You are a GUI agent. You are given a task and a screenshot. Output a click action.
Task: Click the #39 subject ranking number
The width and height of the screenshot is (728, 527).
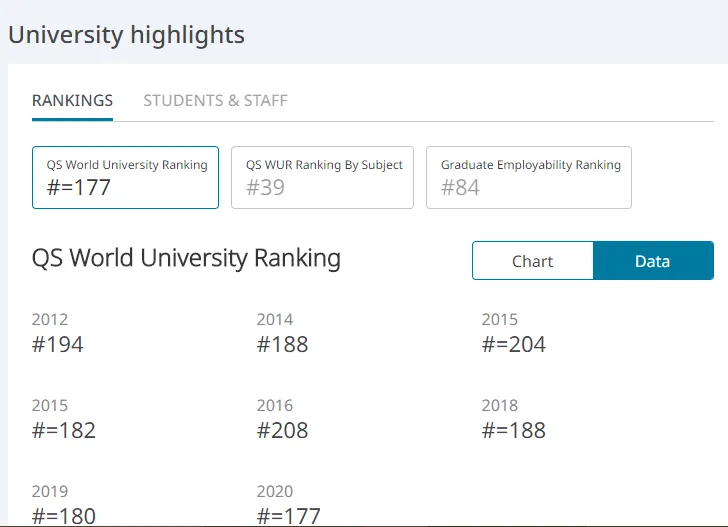tap(265, 188)
